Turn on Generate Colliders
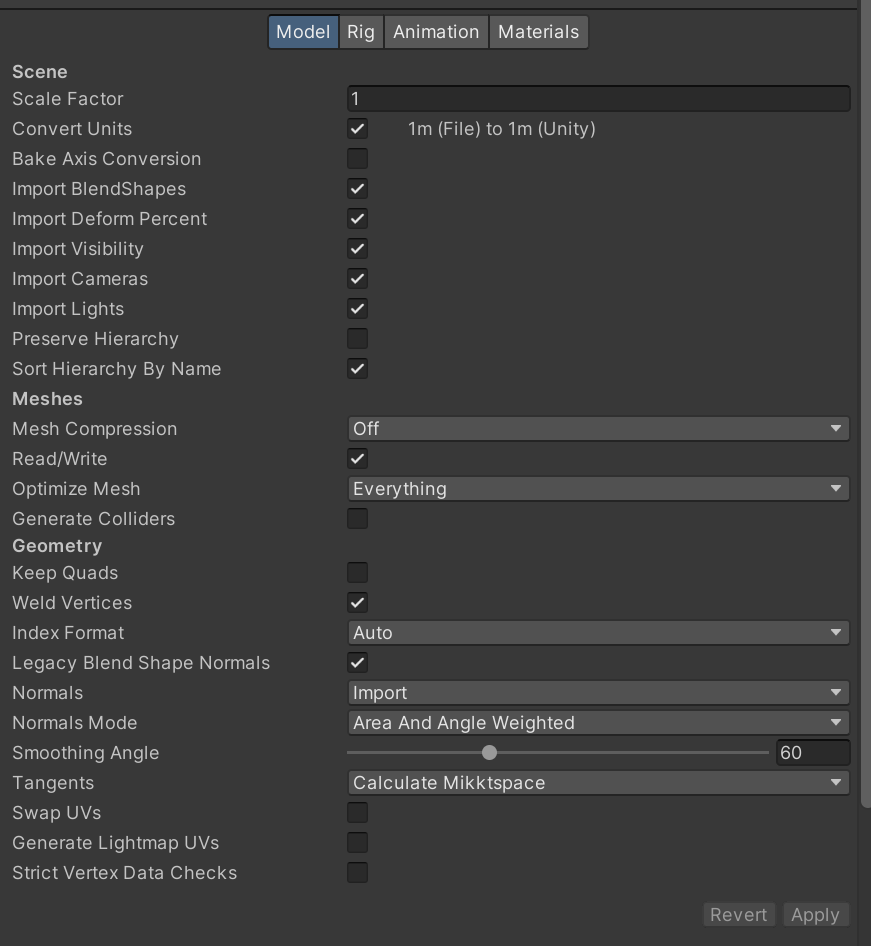 click(357, 519)
